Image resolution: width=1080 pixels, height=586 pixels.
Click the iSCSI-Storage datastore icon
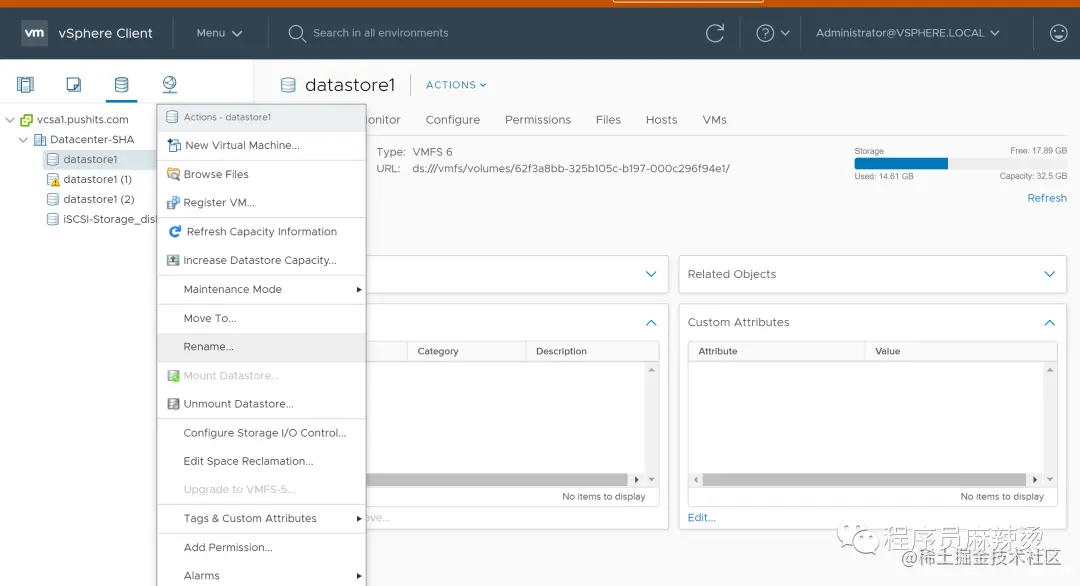point(52,220)
